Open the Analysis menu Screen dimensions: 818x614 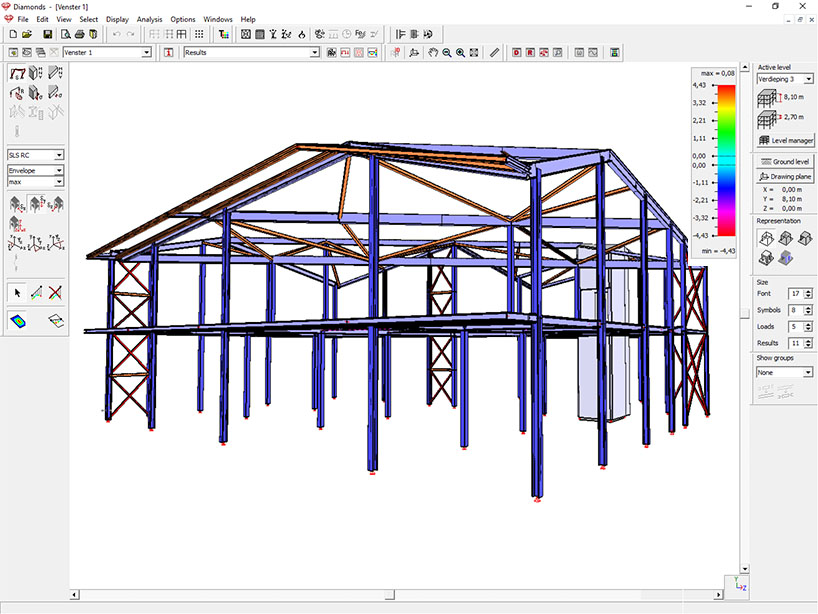click(x=150, y=19)
